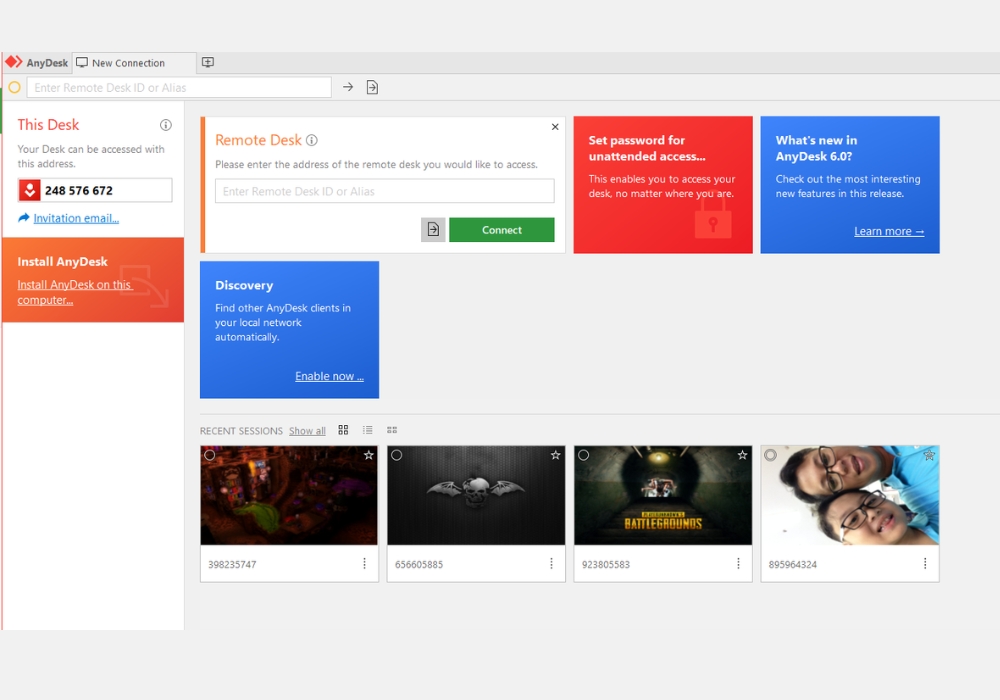Switch recent sessions to list view
The height and width of the screenshot is (700, 1000).
[367, 430]
